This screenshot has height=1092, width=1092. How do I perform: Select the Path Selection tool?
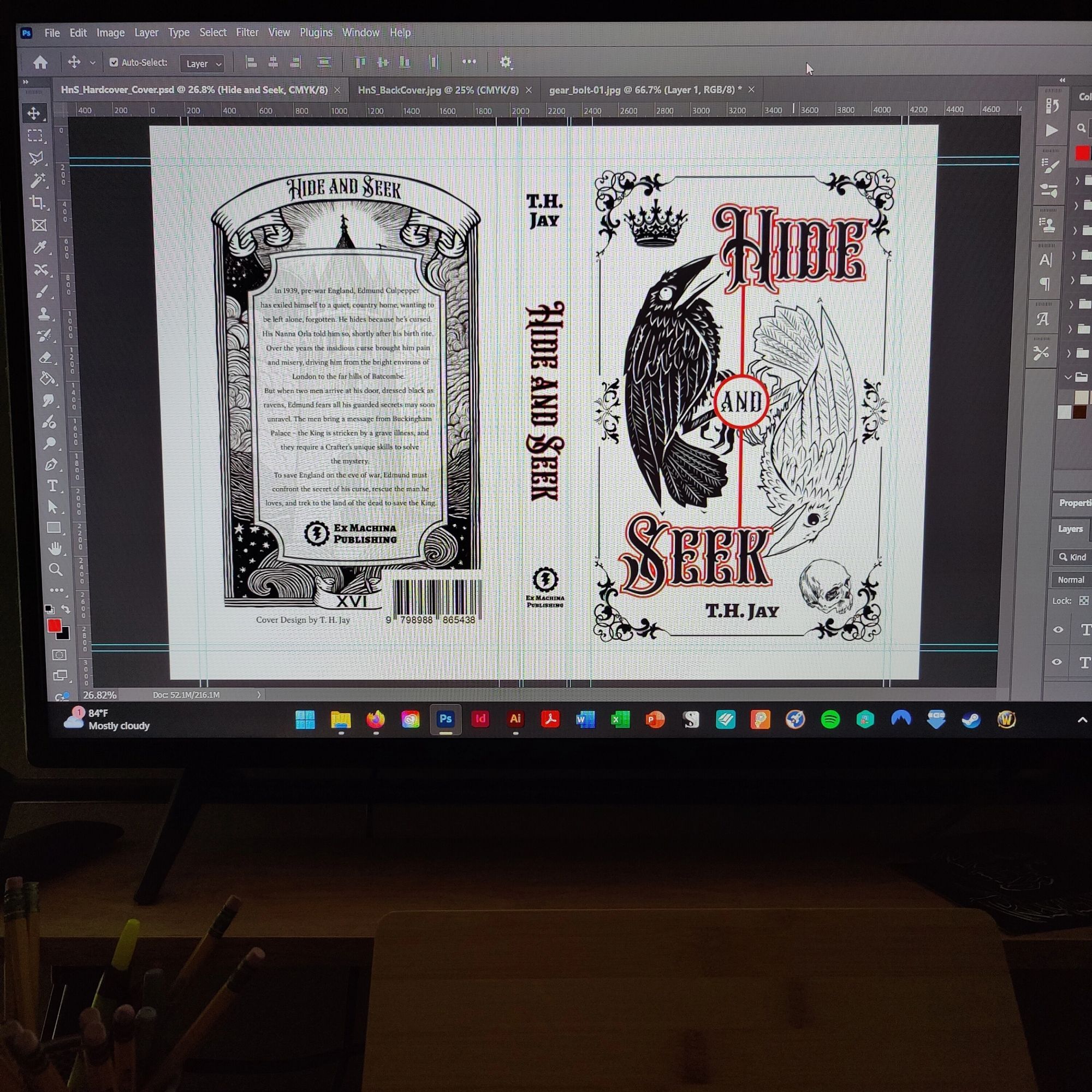point(53,507)
